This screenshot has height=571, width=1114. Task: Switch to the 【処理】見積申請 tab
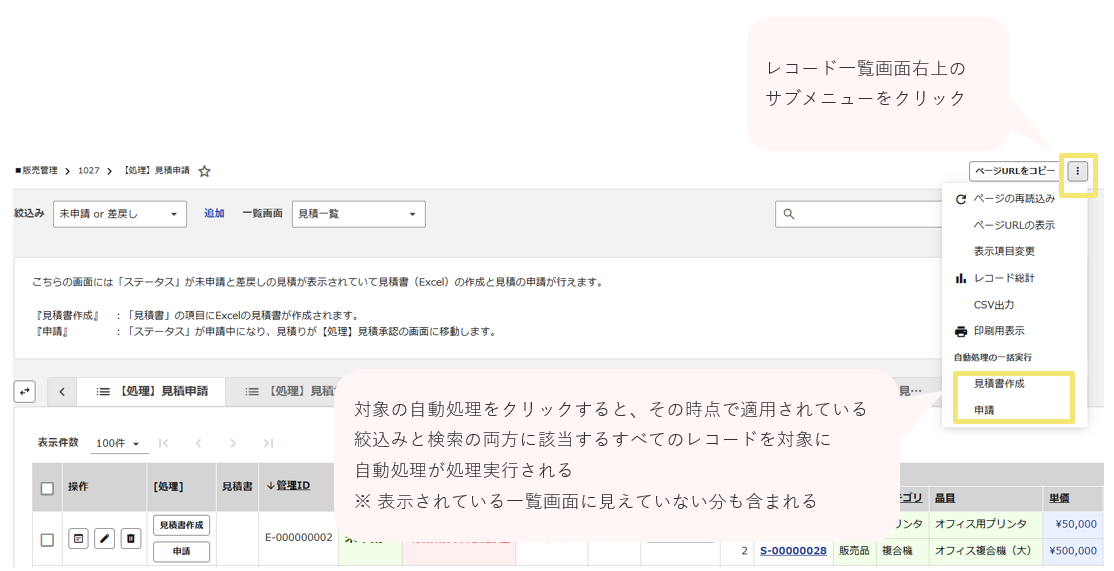[x=151, y=391]
